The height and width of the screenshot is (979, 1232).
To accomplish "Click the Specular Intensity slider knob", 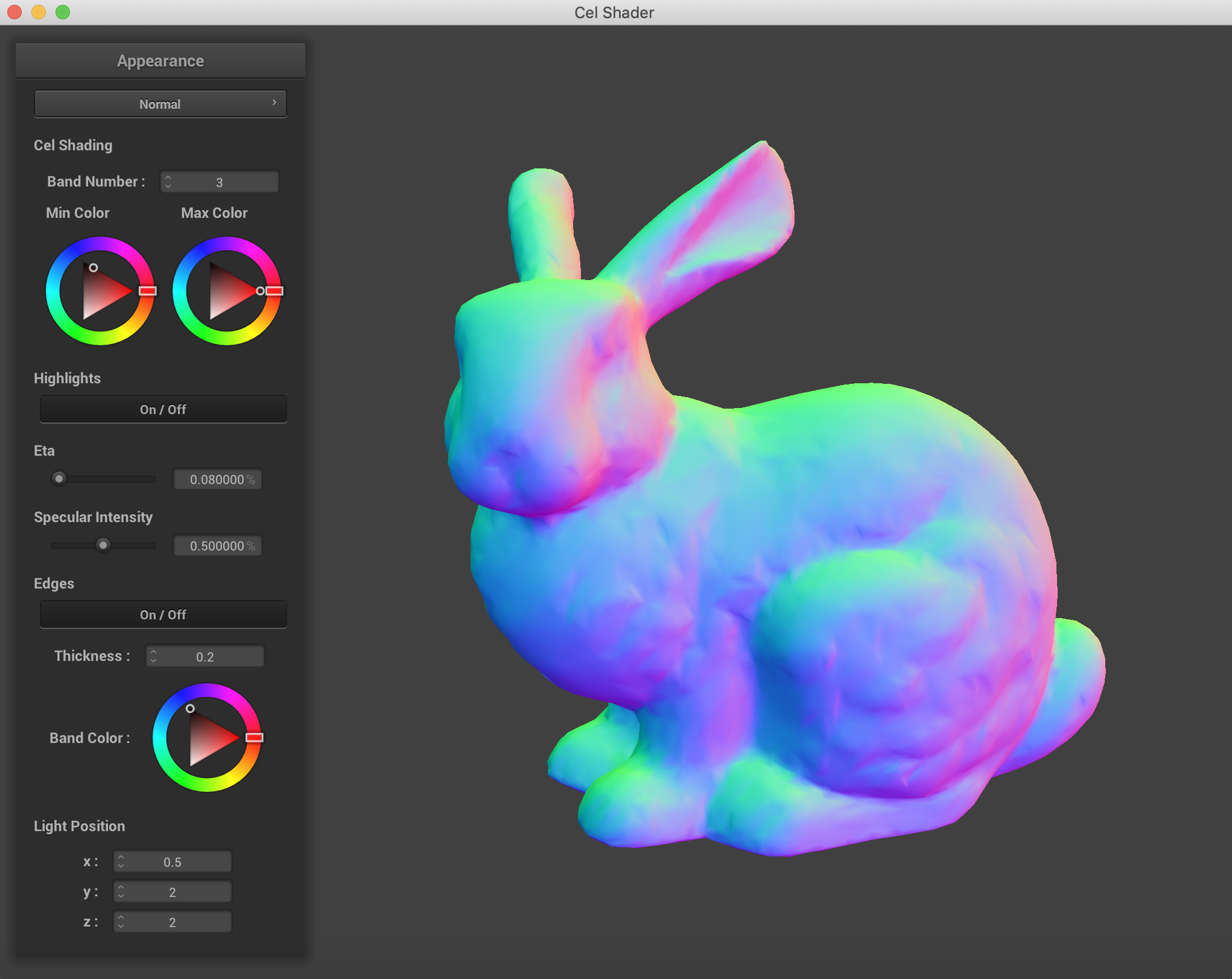I will (x=103, y=545).
